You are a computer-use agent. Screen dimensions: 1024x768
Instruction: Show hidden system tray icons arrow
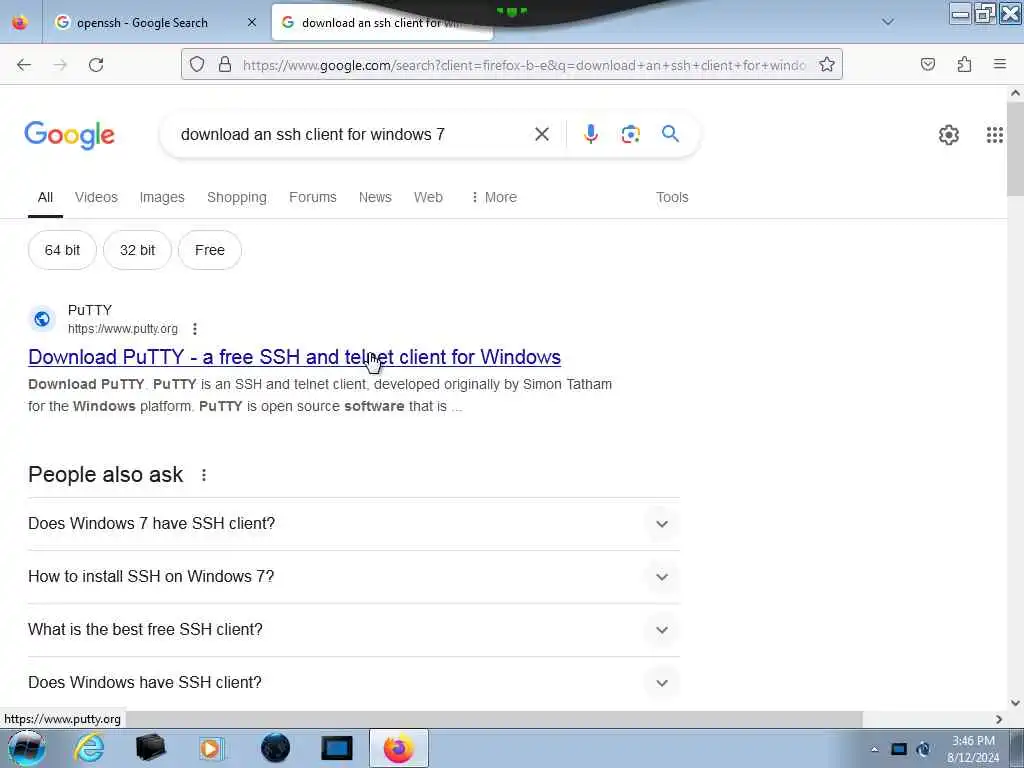[874, 749]
